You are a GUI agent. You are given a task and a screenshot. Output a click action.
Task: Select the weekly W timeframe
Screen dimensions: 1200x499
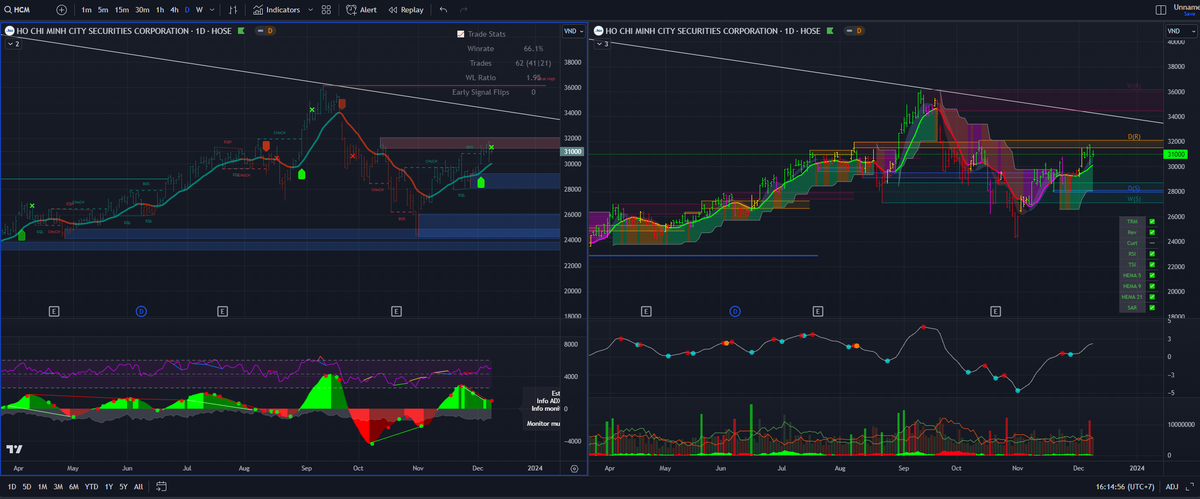click(x=199, y=9)
